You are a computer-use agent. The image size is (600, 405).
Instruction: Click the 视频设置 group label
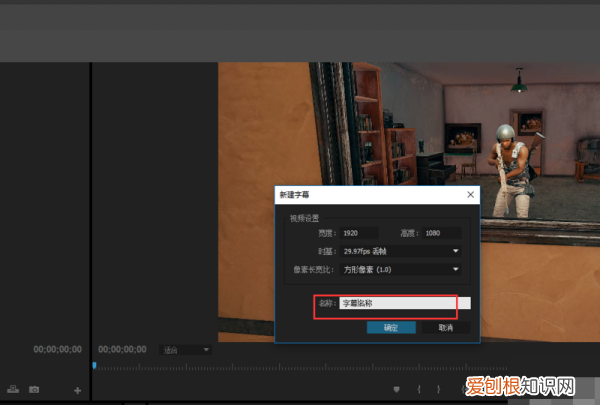click(x=304, y=218)
